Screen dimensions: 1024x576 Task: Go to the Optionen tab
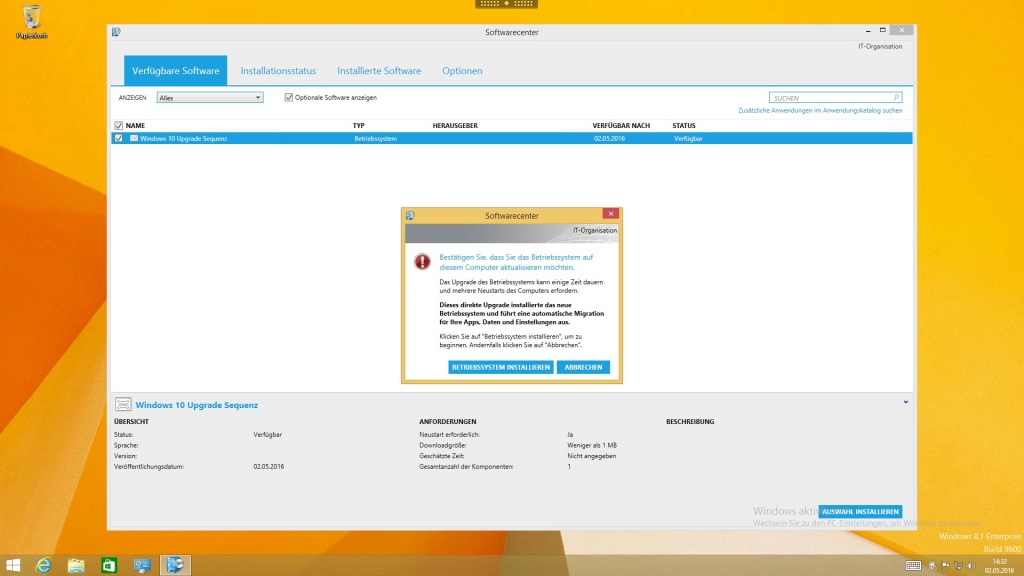coord(462,71)
